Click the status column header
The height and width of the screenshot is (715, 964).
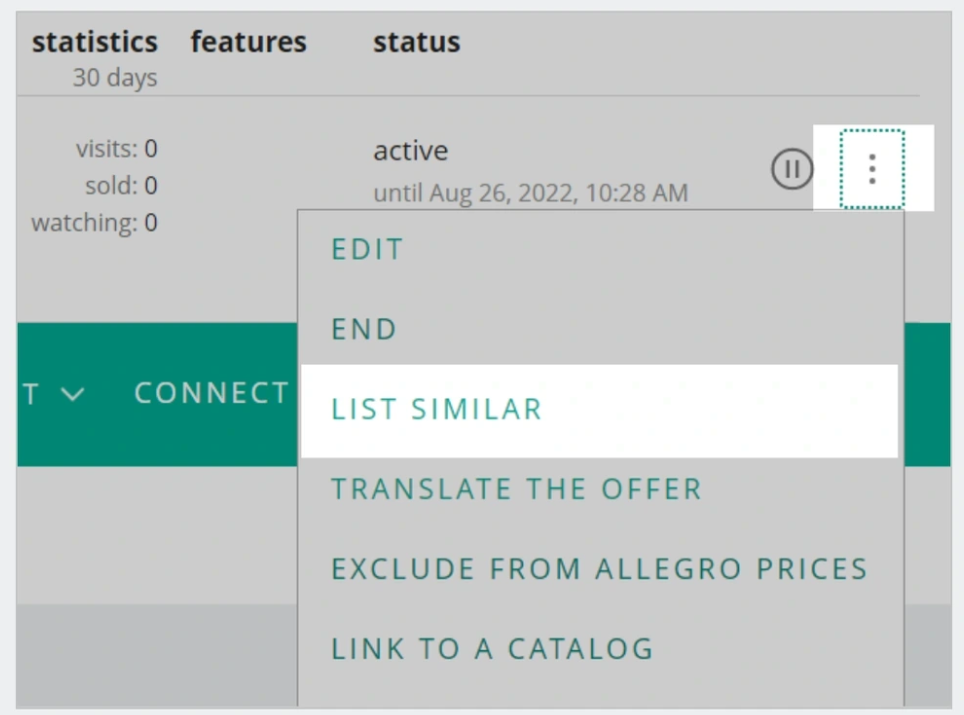pos(416,42)
